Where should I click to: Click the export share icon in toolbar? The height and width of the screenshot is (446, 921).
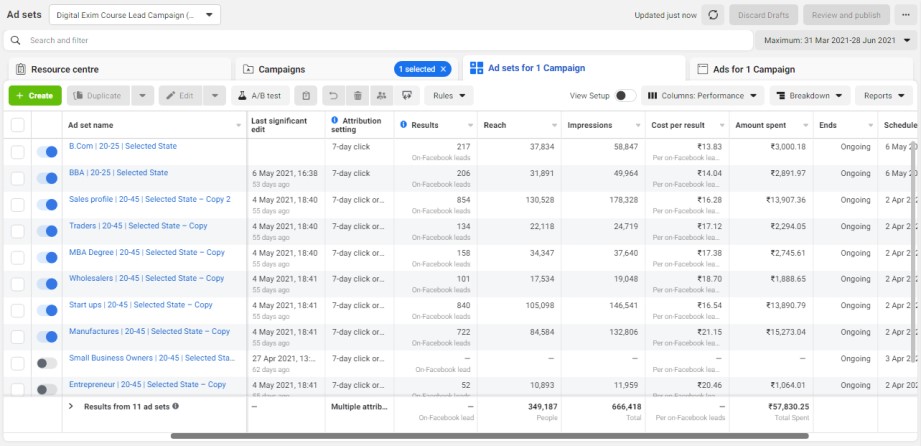(x=406, y=96)
